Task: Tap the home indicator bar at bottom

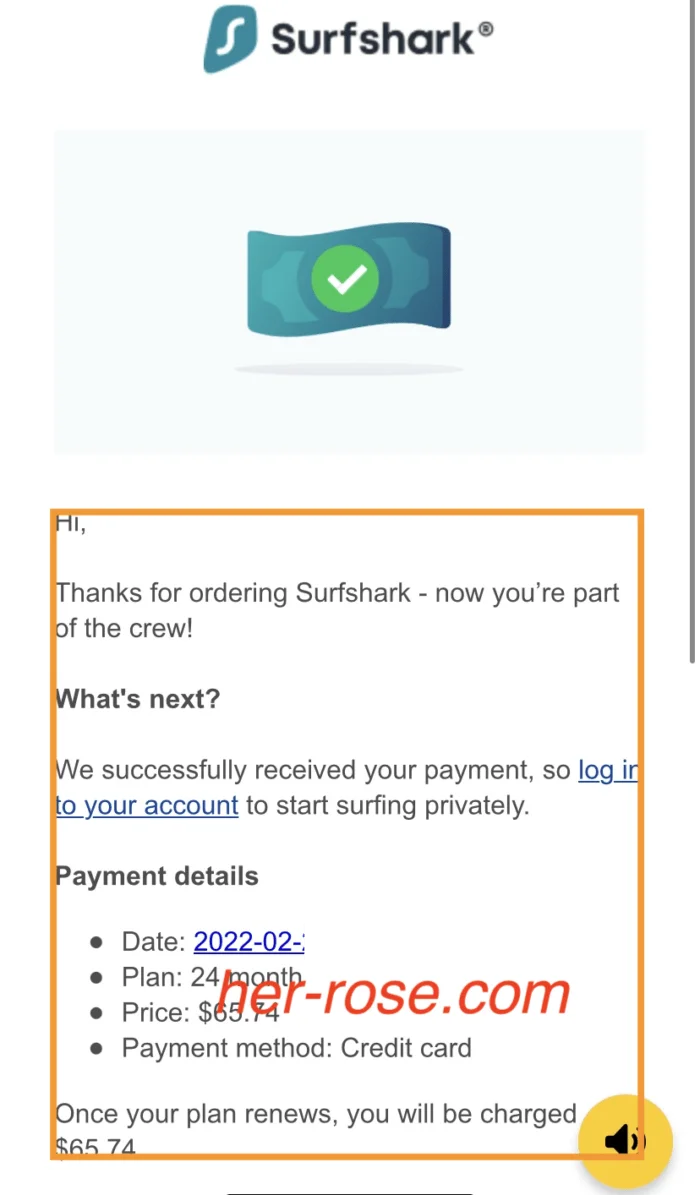Action: (349, 1192)
